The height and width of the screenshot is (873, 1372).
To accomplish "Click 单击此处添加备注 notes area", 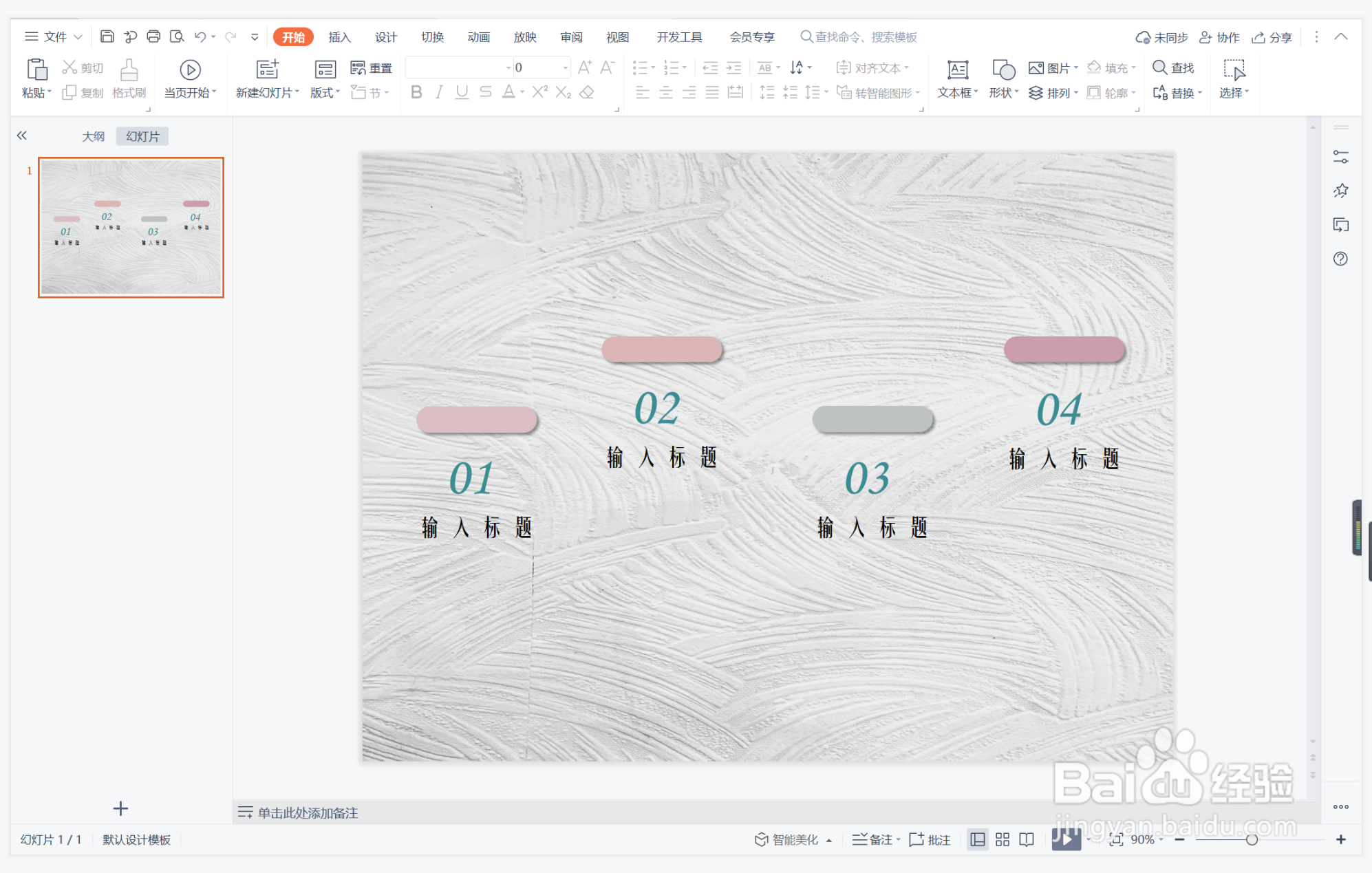I will click(x=308, y=812).
